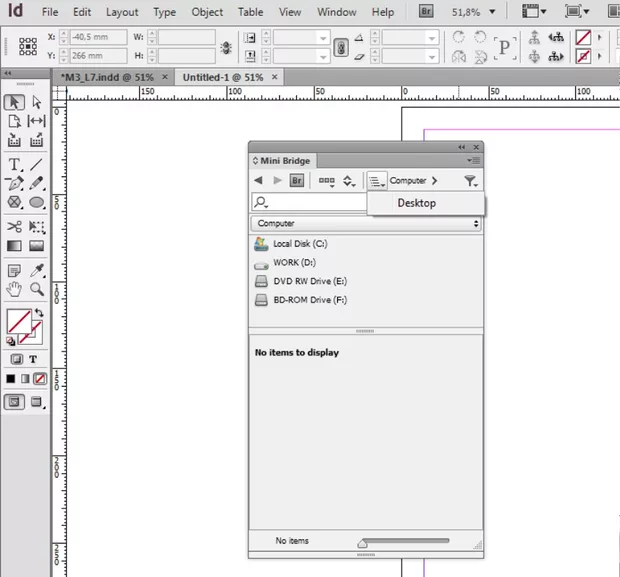Screen dimensions: 620x577
Task: Click the Mini Bridge search field
Action: click(310, 203)
